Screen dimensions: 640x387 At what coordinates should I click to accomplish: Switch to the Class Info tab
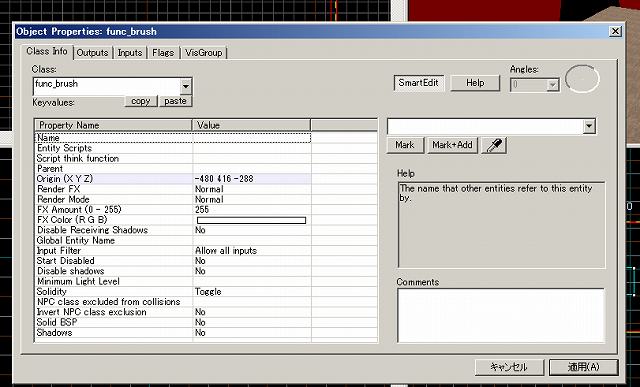pyautogui.click(x=47, y=51)
